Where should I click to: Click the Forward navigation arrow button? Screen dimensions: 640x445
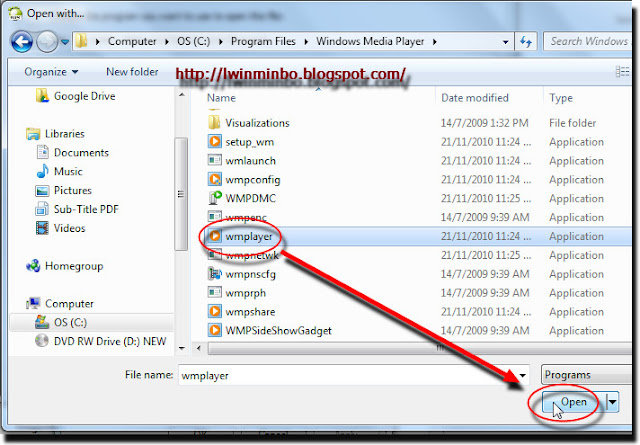(47, 42)
